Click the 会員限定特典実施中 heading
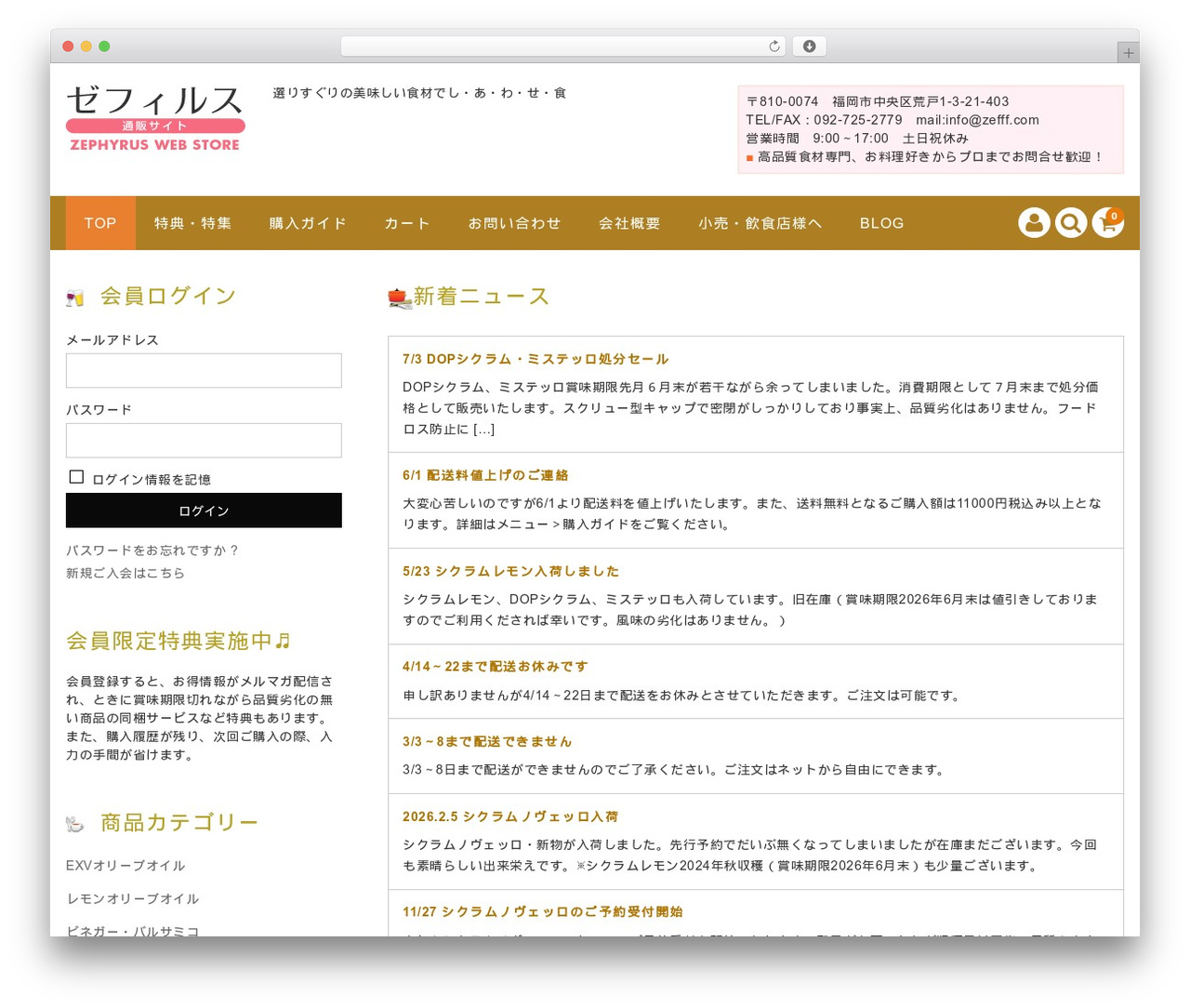This screenshot has width=1190, height=1008. point(178,641)
